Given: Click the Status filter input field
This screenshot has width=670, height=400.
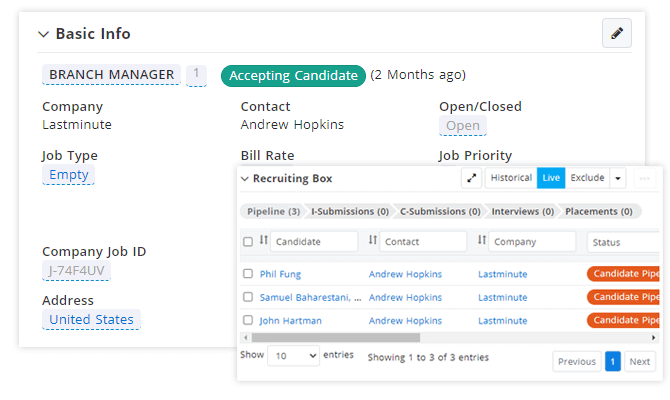Looking at the screenshot, I should coord(623,242).
